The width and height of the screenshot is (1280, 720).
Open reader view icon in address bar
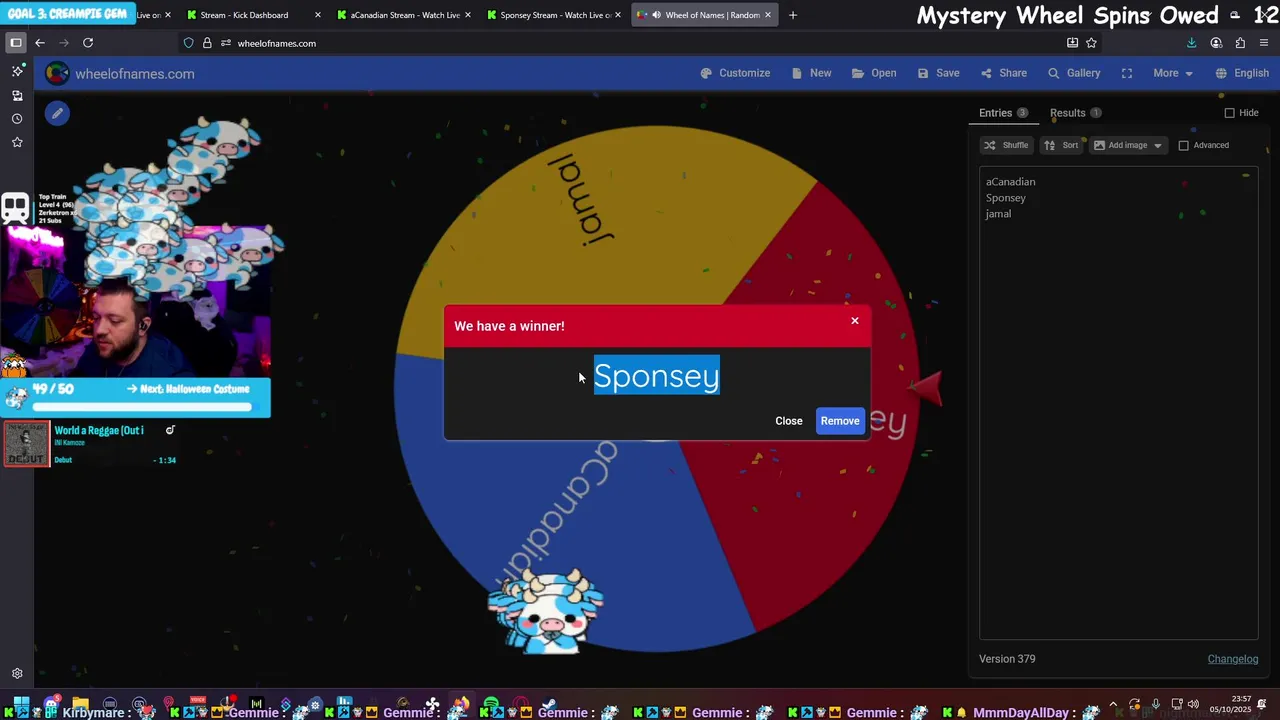point(1072,43)
